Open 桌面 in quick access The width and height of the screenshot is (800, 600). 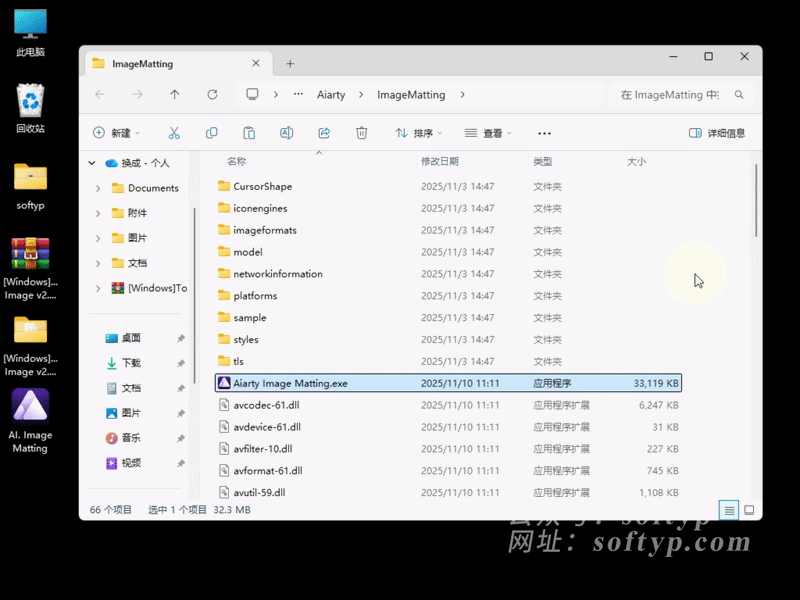point(131,338)
